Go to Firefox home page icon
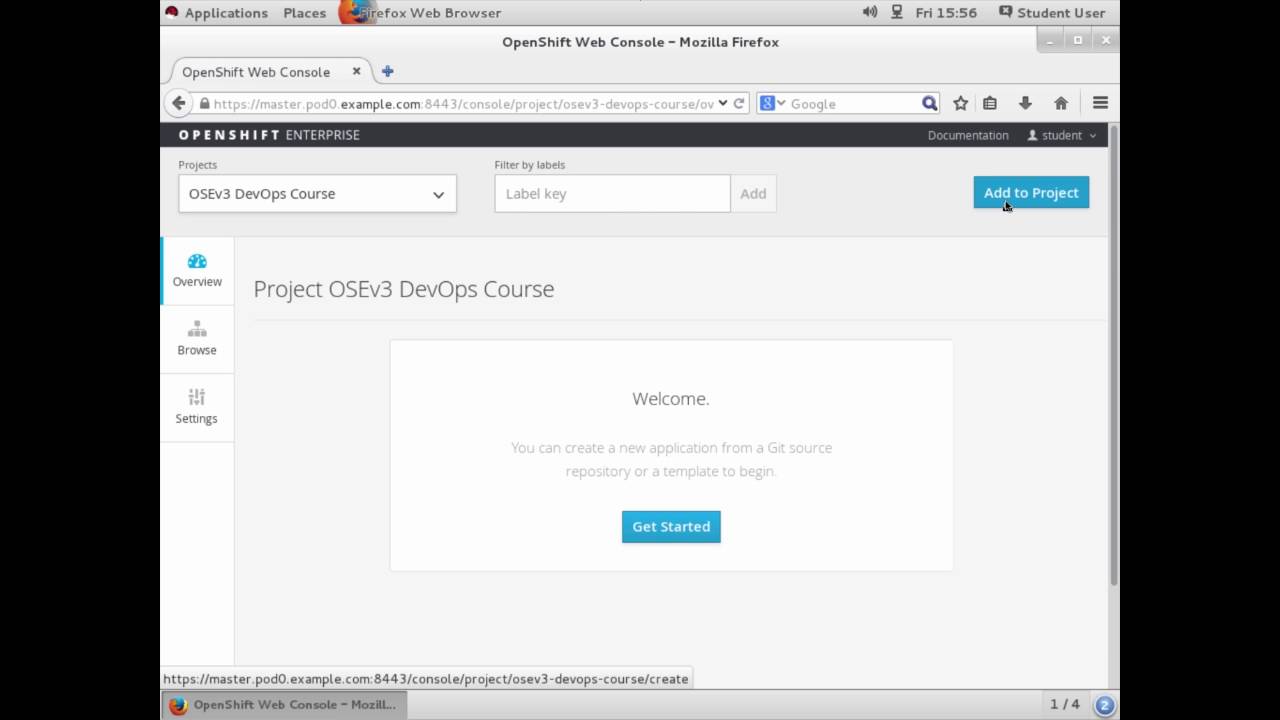This screenshot has width=1280, height=720. click(x=1061, y=103)
